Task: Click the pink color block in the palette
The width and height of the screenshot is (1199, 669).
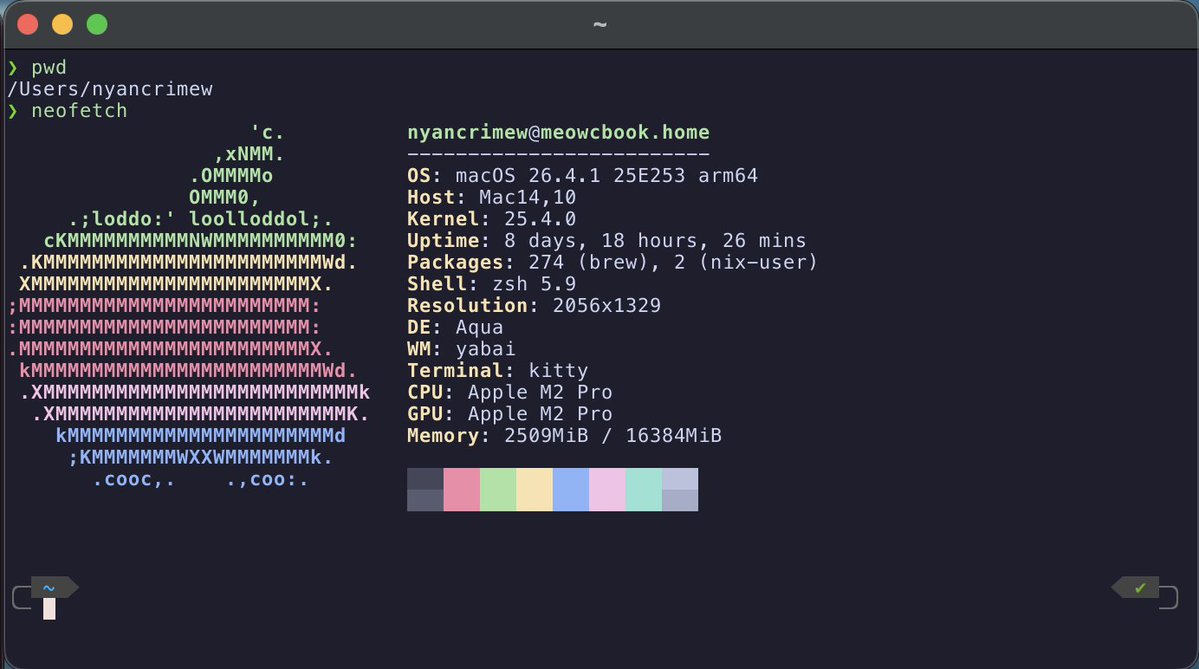Action: pos(462,489)
